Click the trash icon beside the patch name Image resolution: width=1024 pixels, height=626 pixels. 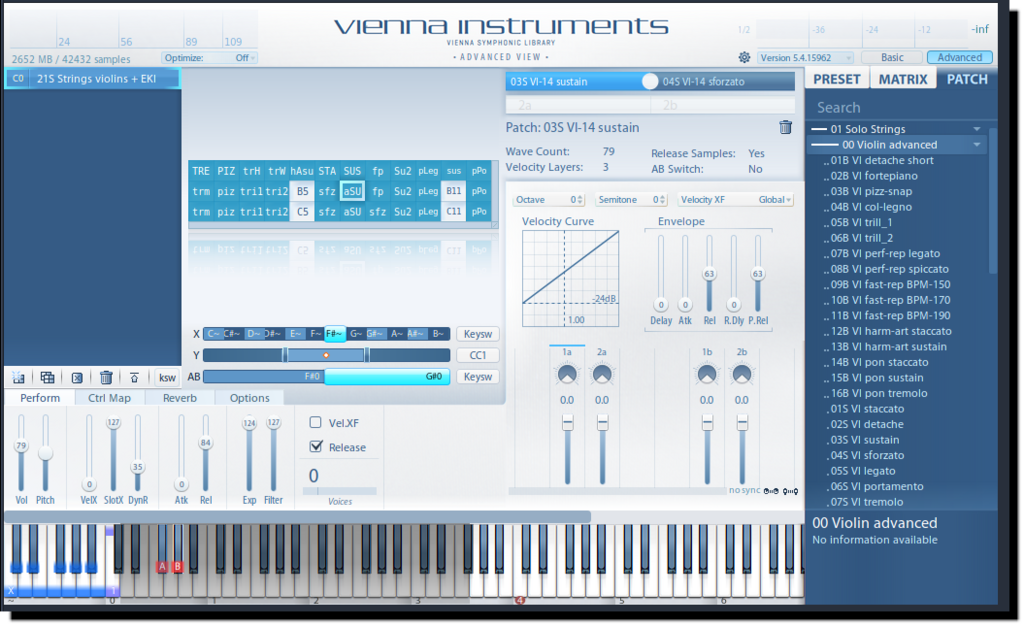785,127
